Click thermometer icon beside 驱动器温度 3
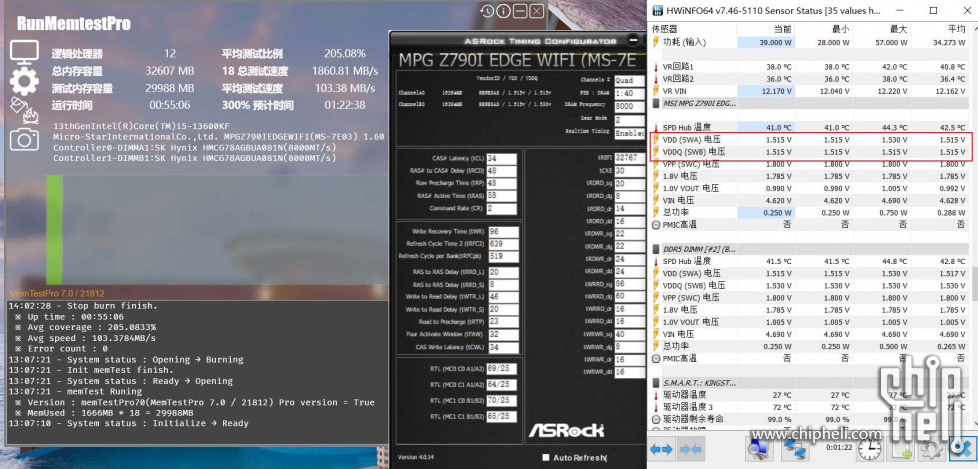978x469 pixels. click(656, 407)
